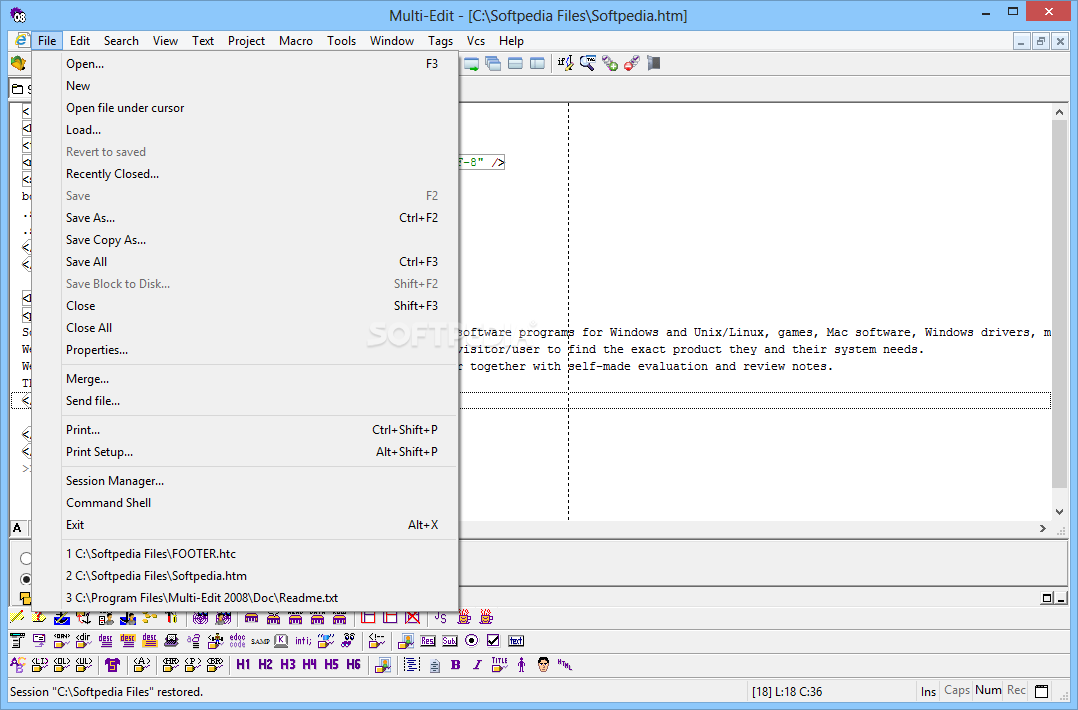Insert <UL> unordered list tag
The width and height of the screenshot is (1078, 710).
[x=84, y=665]
